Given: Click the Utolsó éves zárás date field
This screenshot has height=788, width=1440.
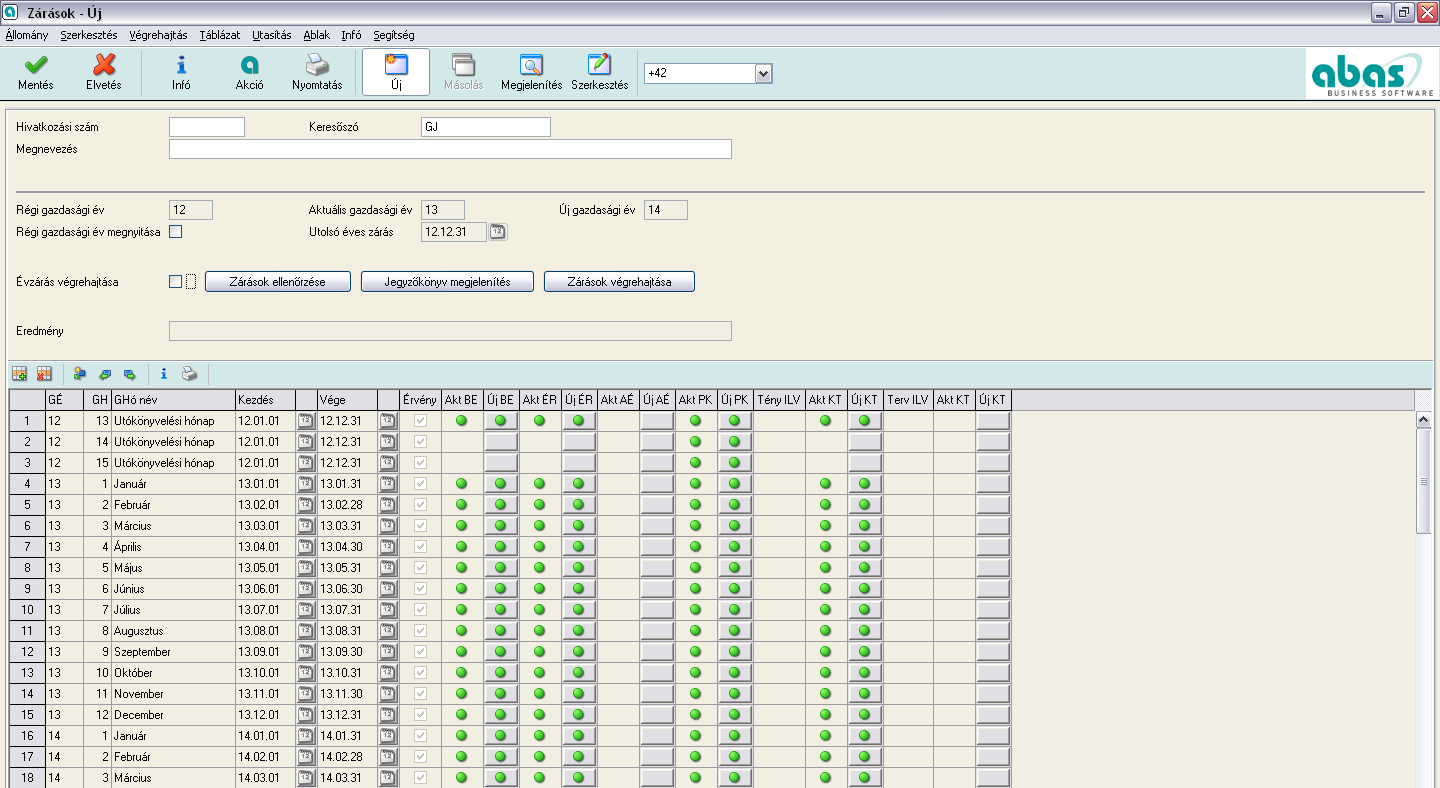Looking at the screenshot, I should click(454, 232).
